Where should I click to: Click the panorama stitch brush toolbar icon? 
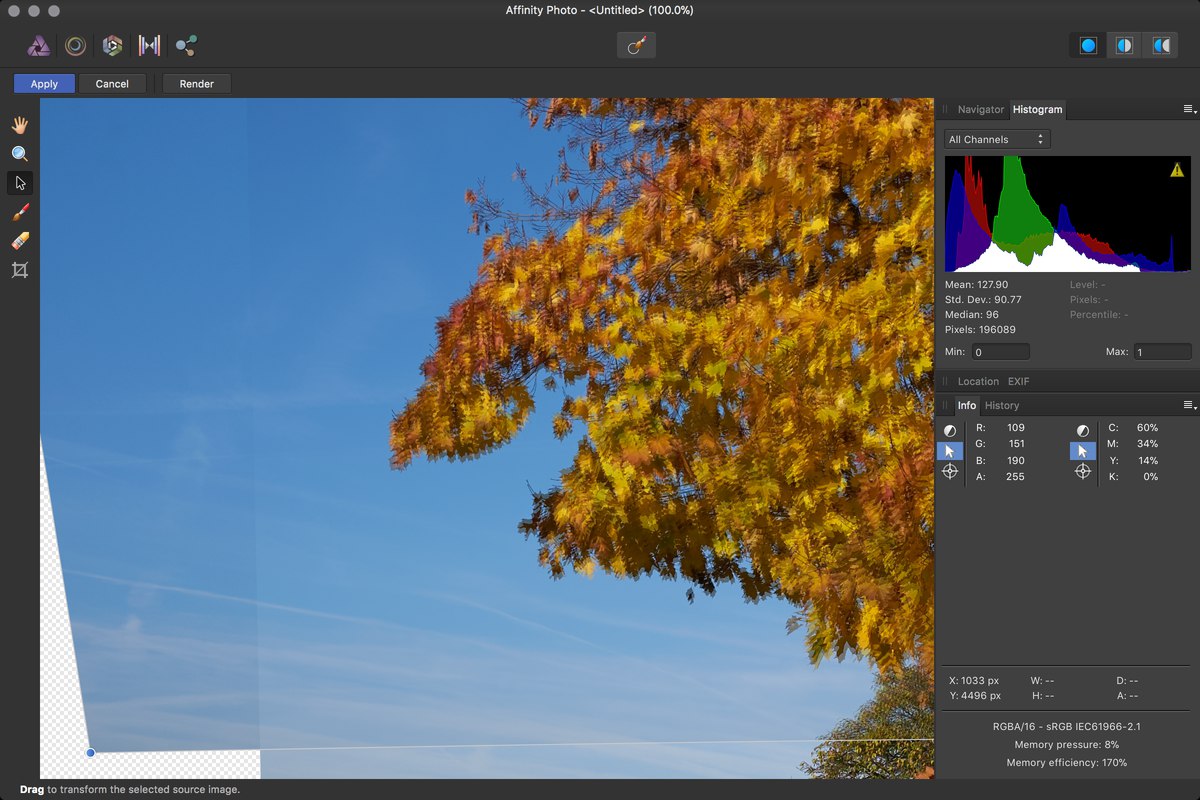pyautogui.click(x=636, y=45)
